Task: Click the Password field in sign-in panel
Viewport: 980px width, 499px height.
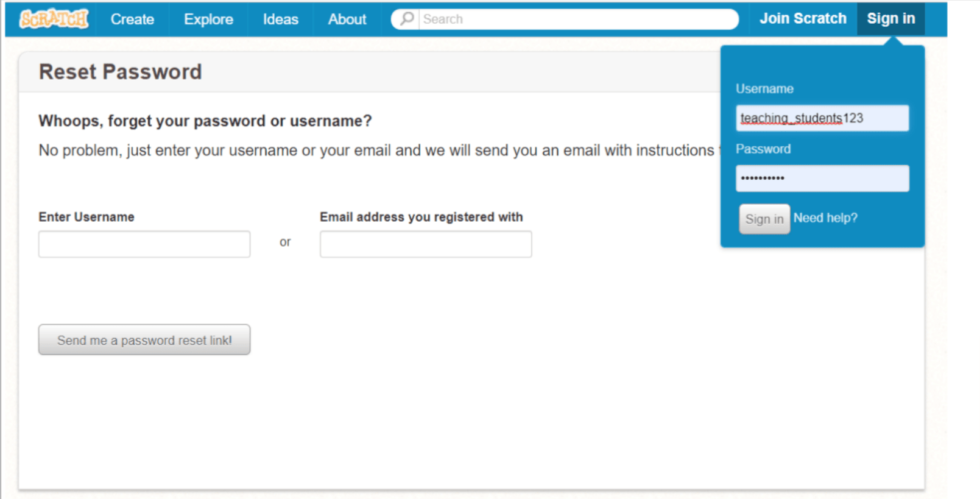Action: click(x=822, y=178)
